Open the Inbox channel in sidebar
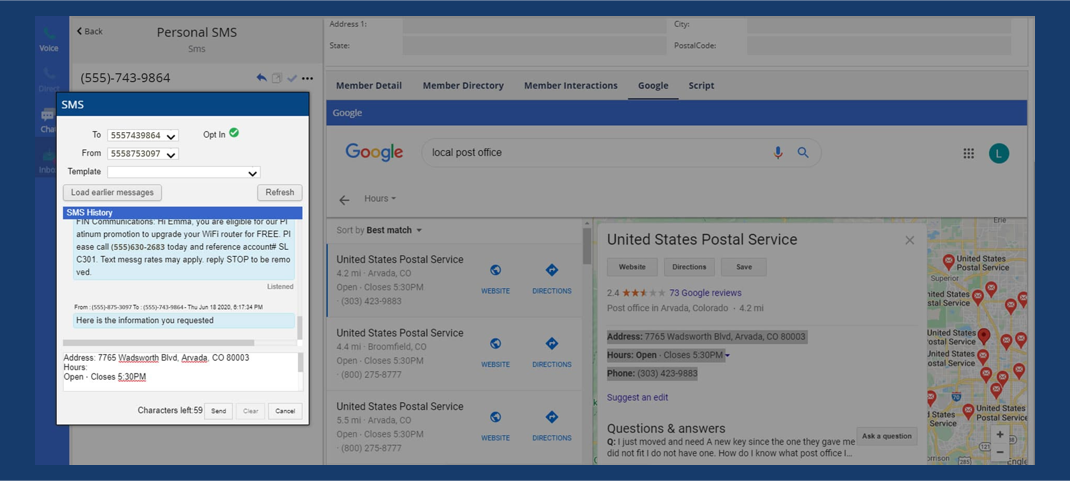 point(46,161)
